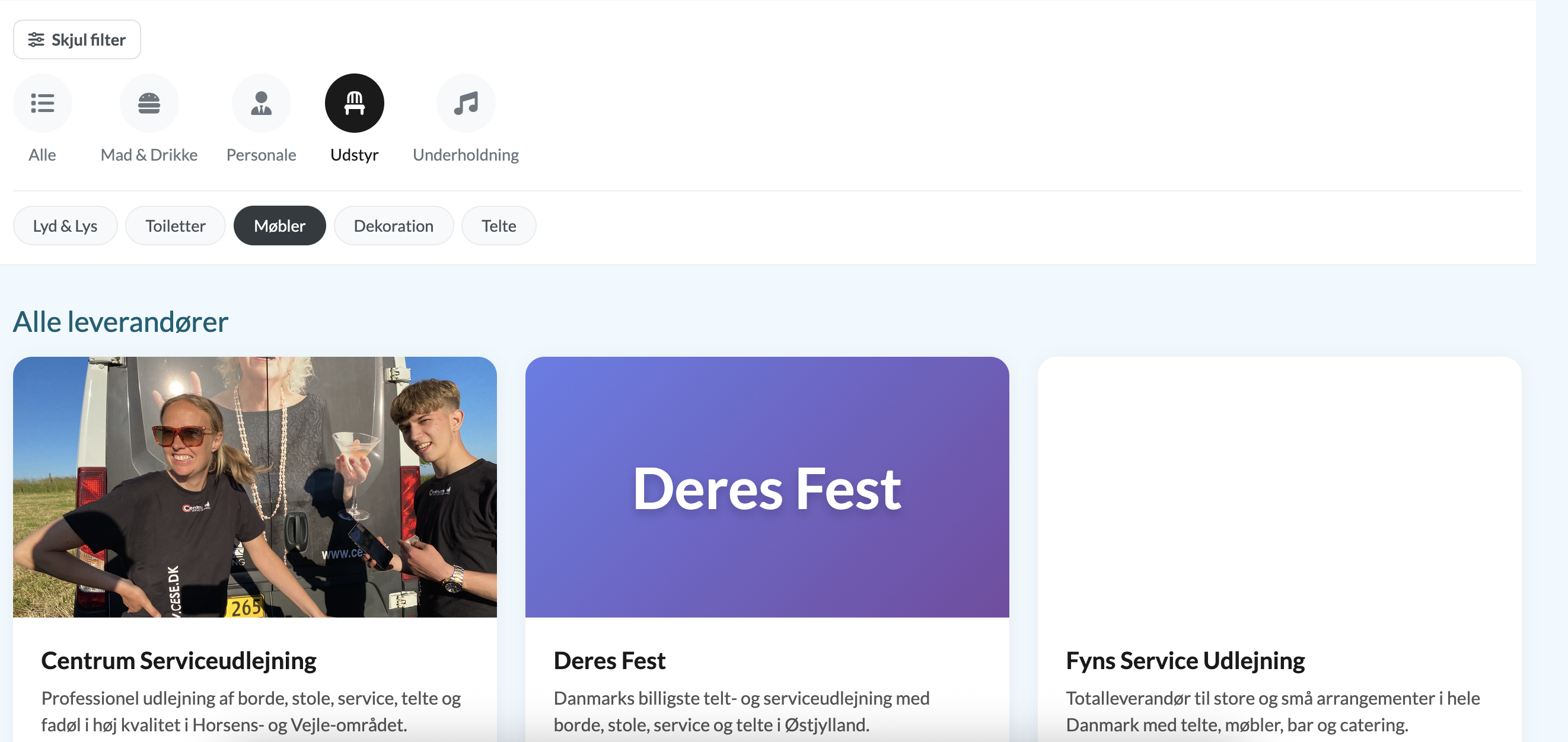The height and width of the screenshot is (742, 1568).
Task: Select the Personale tab
Action: pyautogui.click(x=261, y=121)
